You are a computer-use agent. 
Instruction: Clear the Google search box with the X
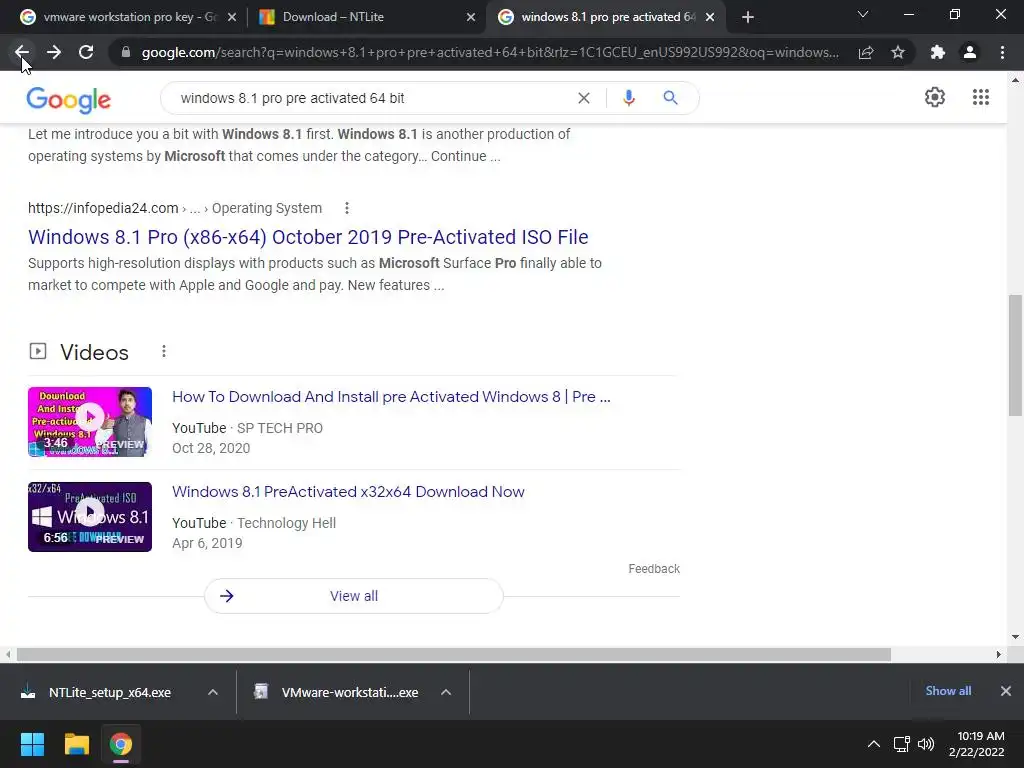(584, 98)
